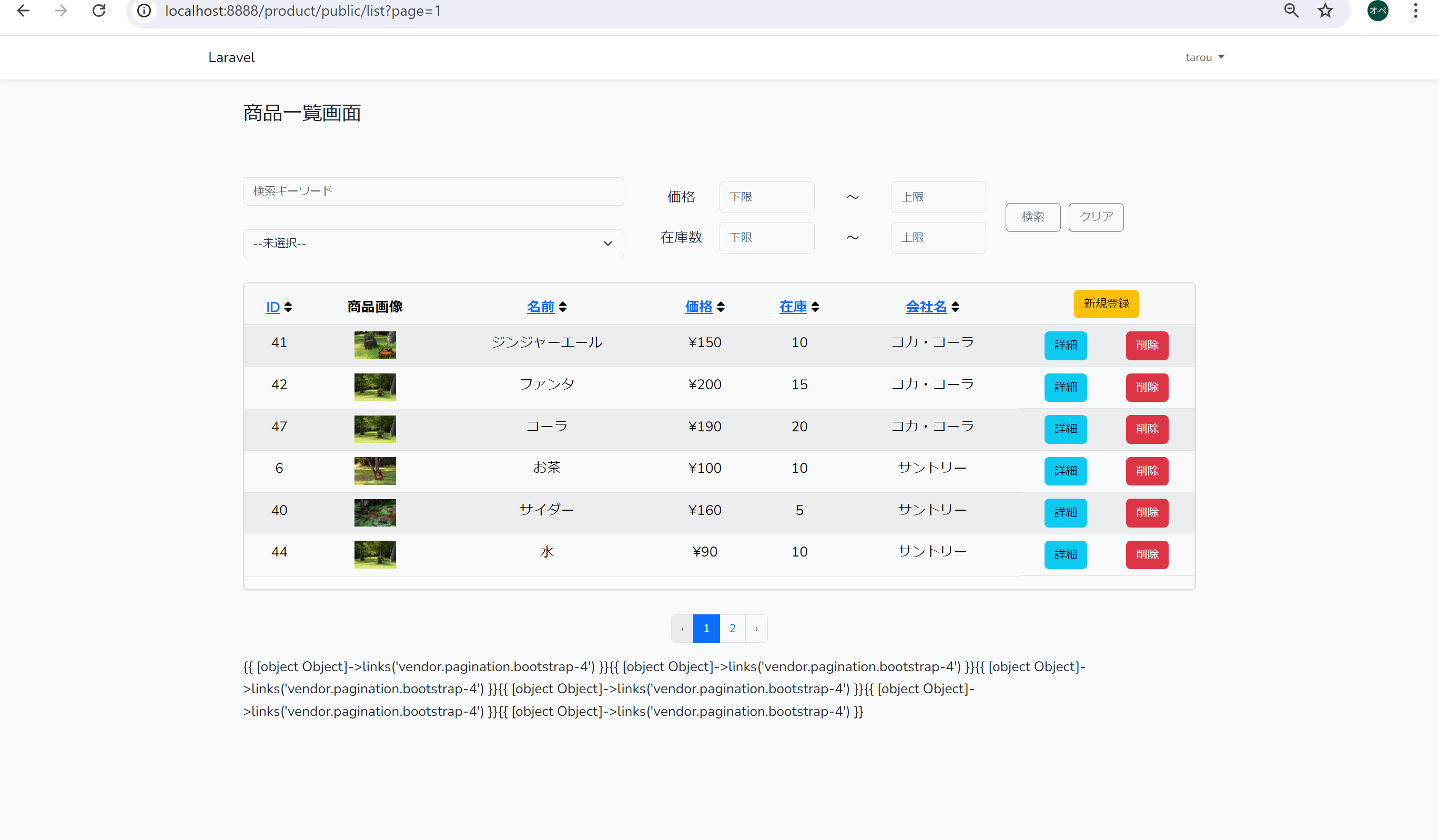This screenshot has height=840, width=1439.
Task: Click the site info icon beside URL
Action: (145, 11)
